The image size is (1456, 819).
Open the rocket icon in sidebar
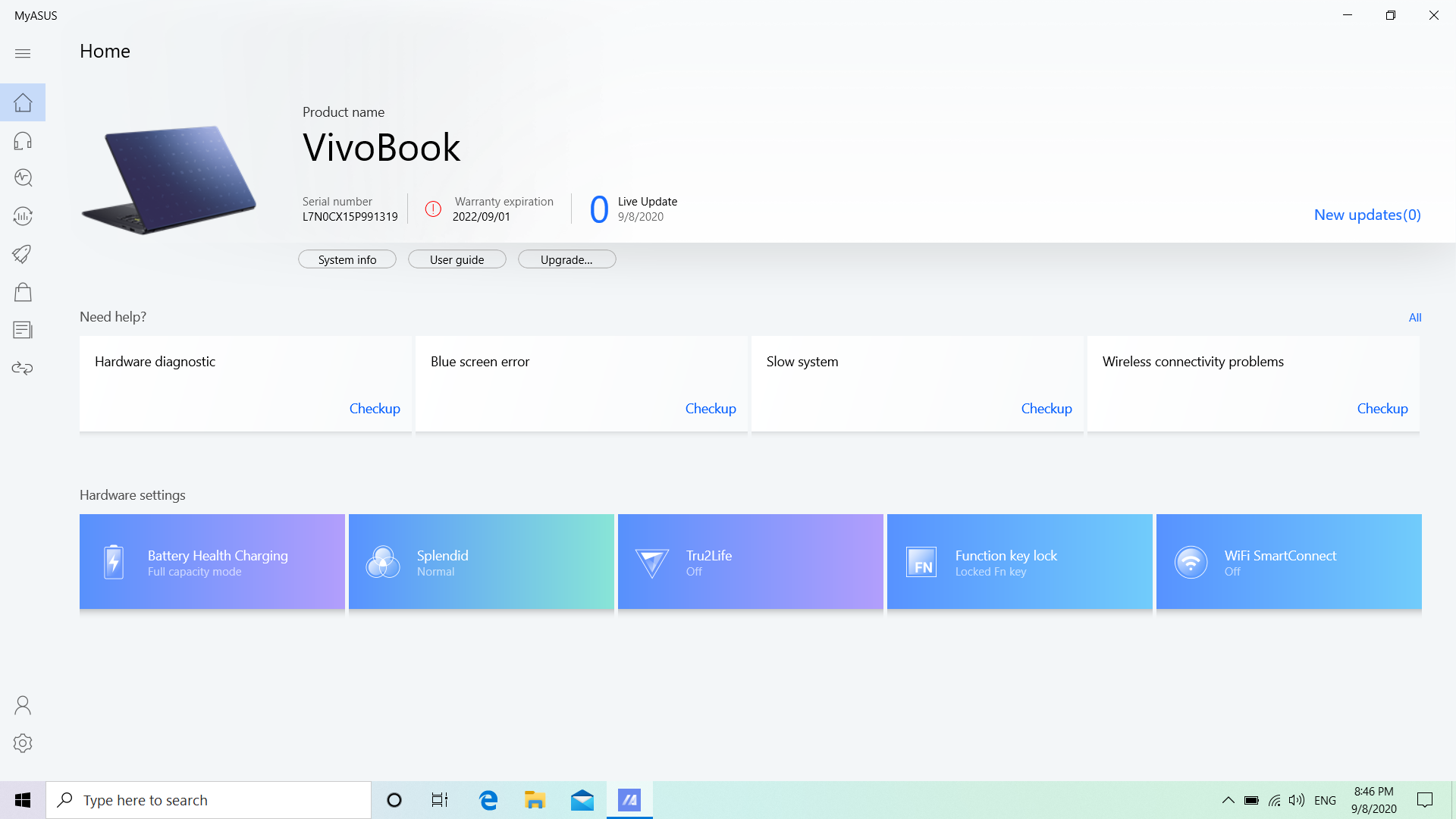click(x=23, y=254)
